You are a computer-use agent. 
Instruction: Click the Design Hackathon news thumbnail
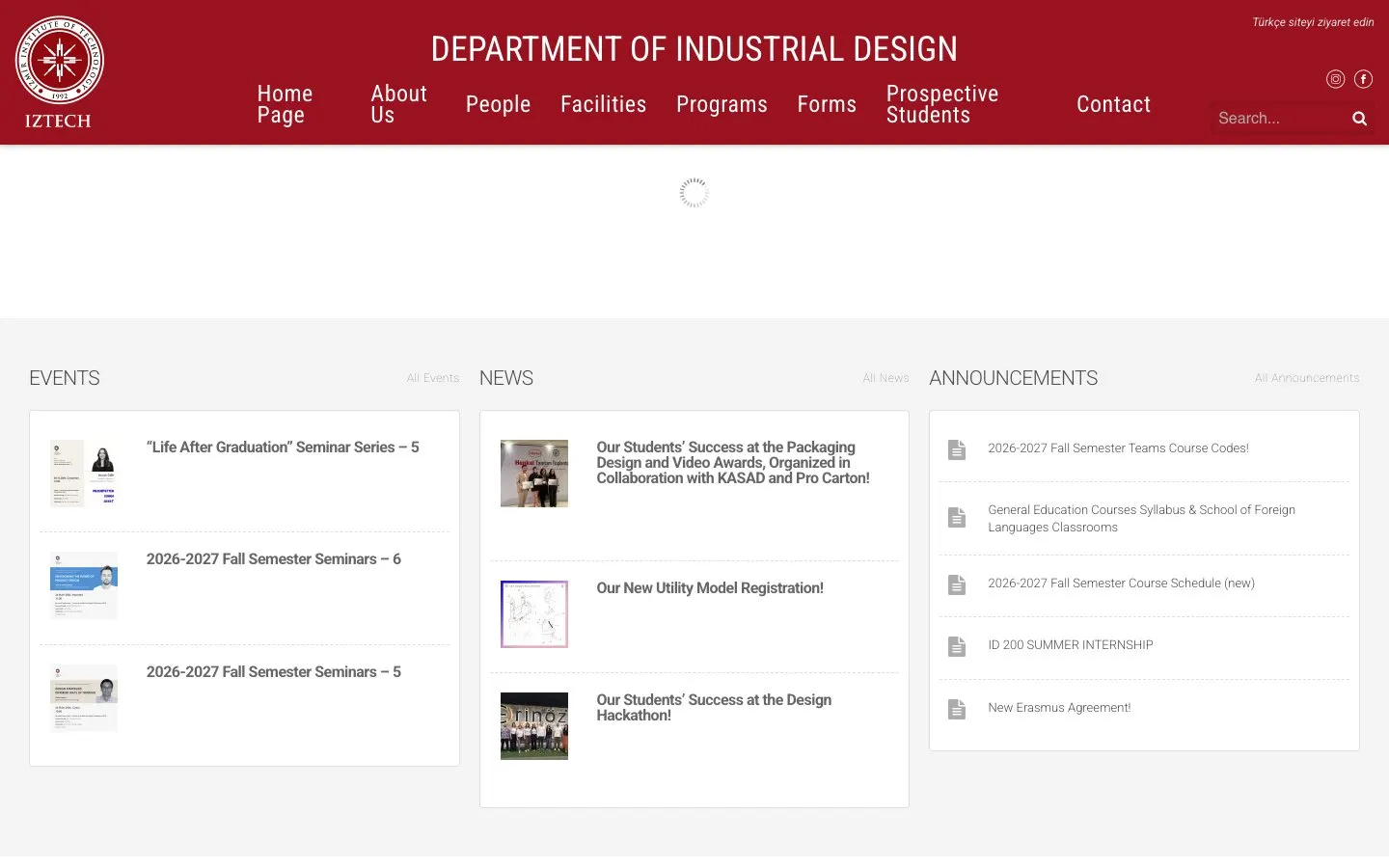click(x=534, y=726)
